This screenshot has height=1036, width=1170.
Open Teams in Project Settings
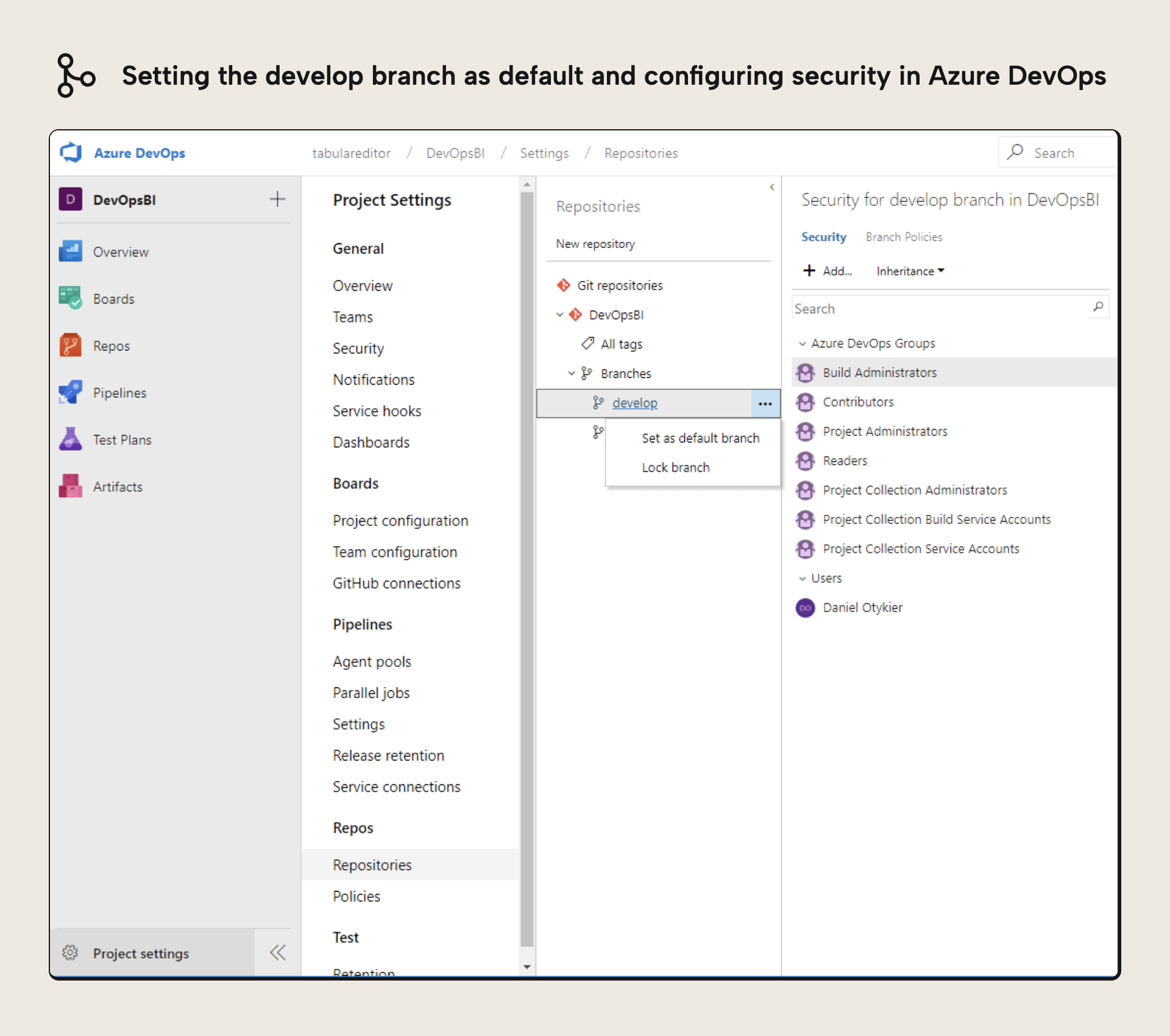pos(352,317)
